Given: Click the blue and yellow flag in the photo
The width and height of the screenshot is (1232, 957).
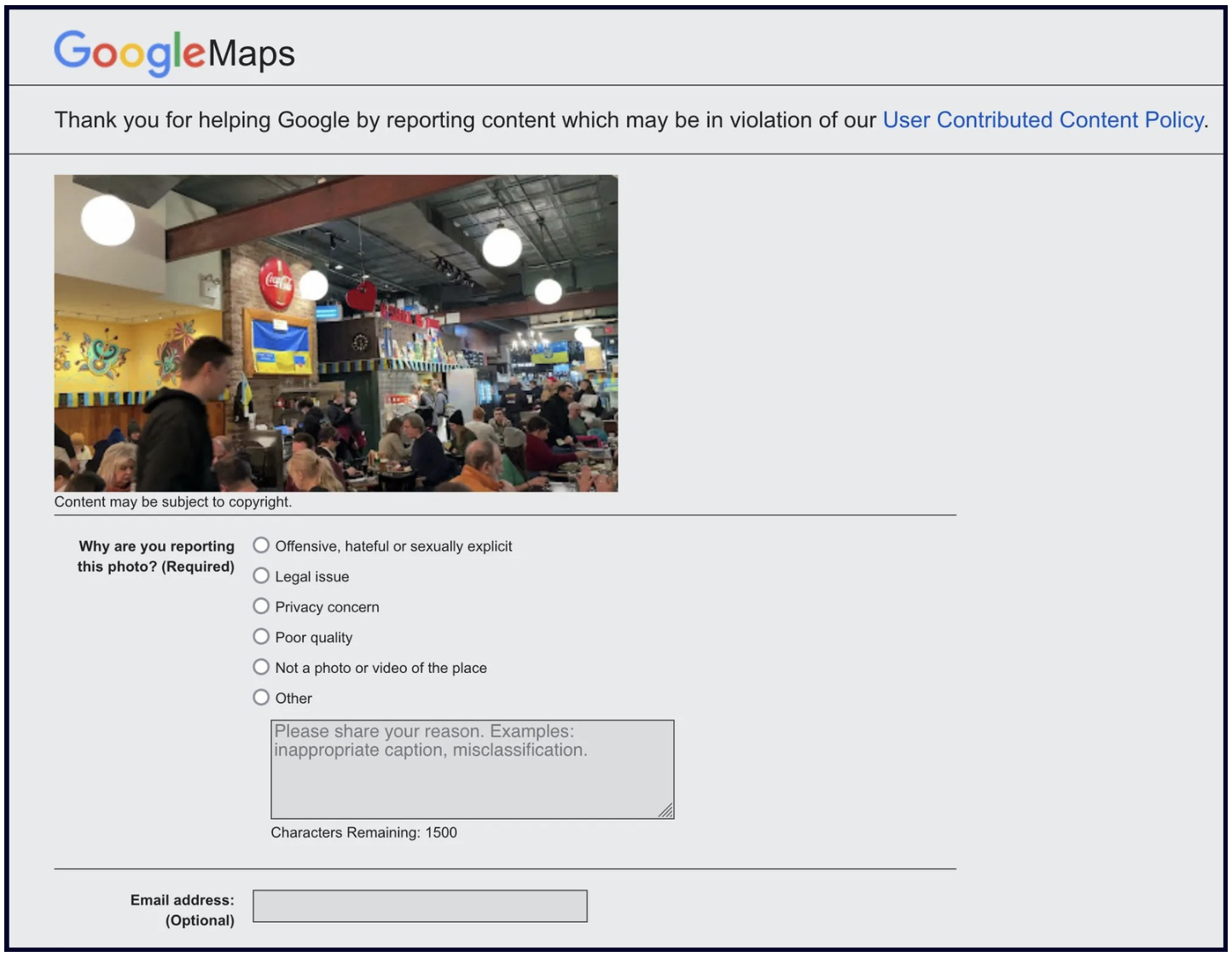Looking at the screenshot, I should click(279, 347).
